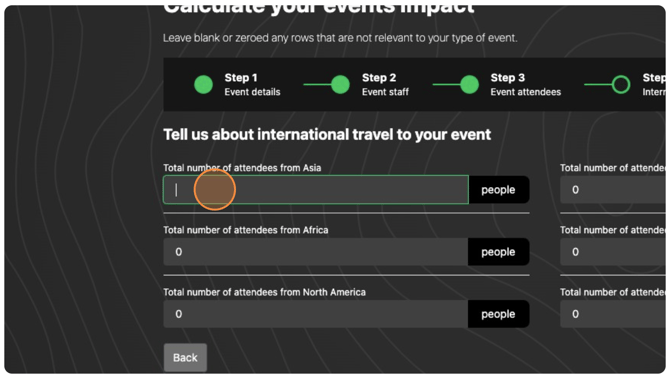Click the connector line between Step 1 and 2
Image resolution: width=670 pixels, height=377 pixels.
tap(317, 84)
